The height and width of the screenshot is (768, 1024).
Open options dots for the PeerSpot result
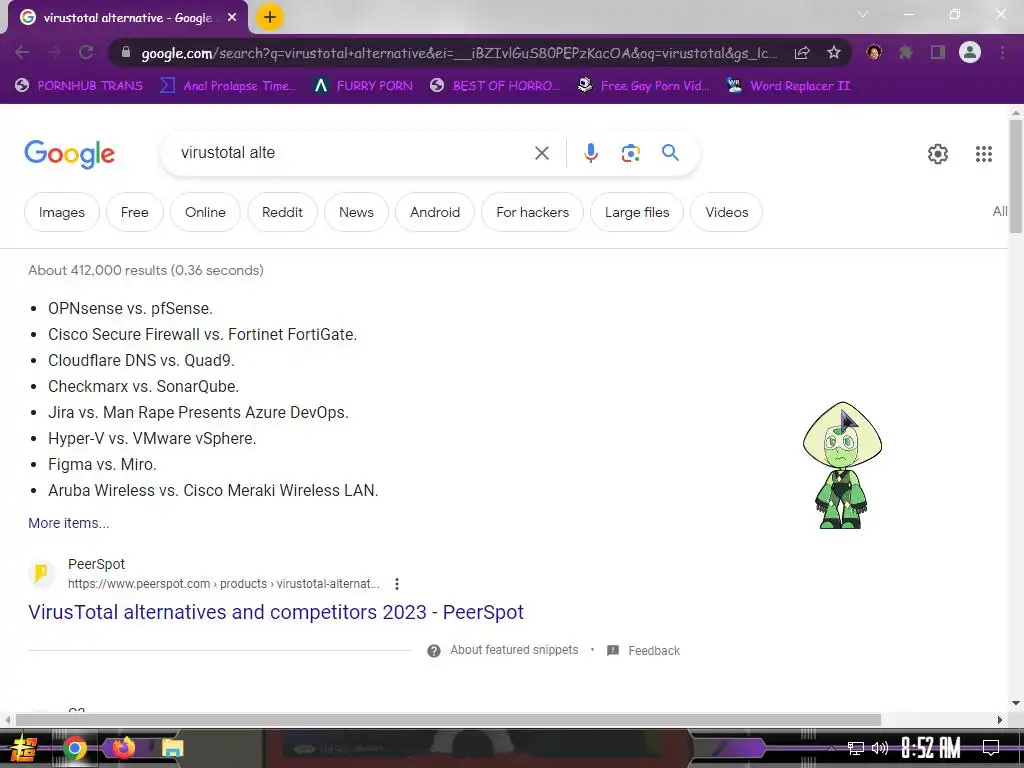coord(396,584)
